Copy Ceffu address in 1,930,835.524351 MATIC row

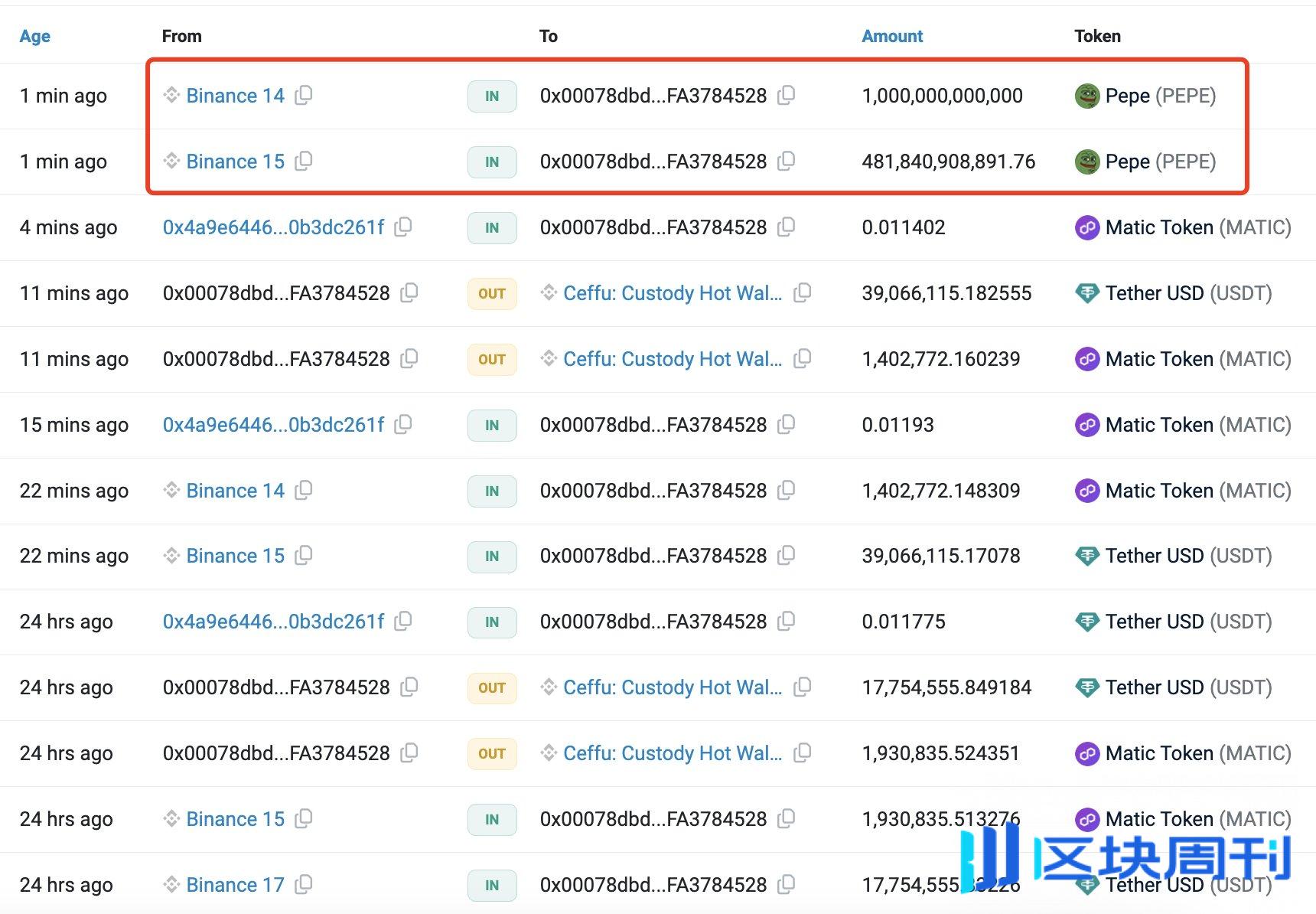coord(803,753)
